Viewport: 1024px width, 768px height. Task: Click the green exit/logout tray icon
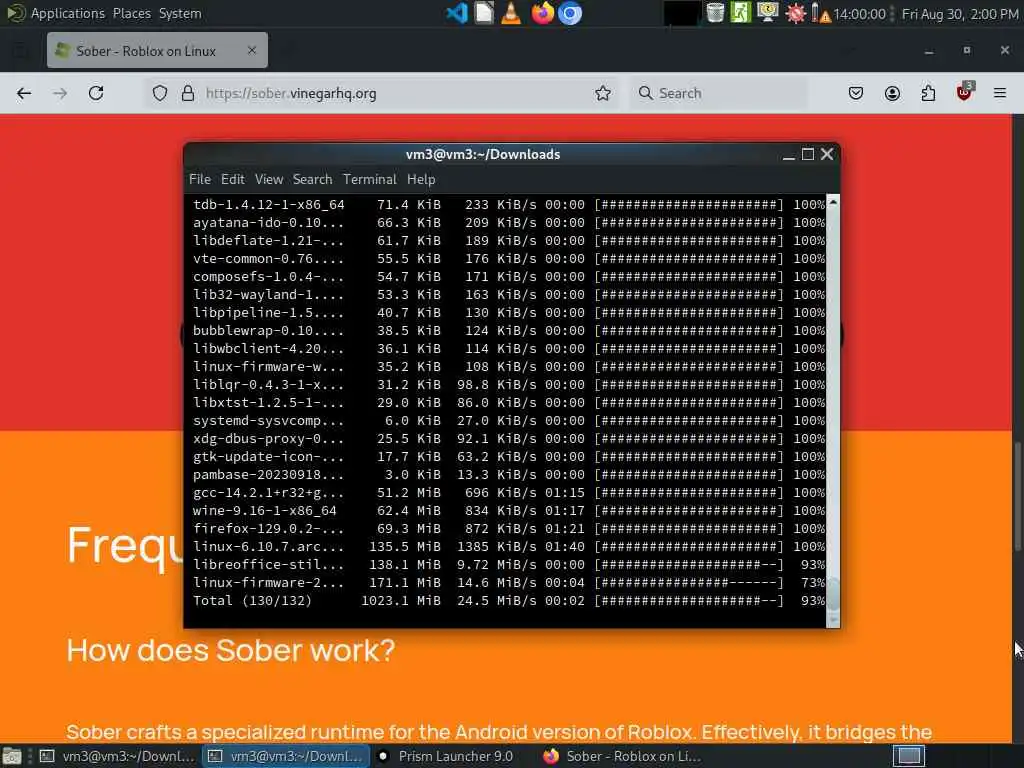pos(741,13)
